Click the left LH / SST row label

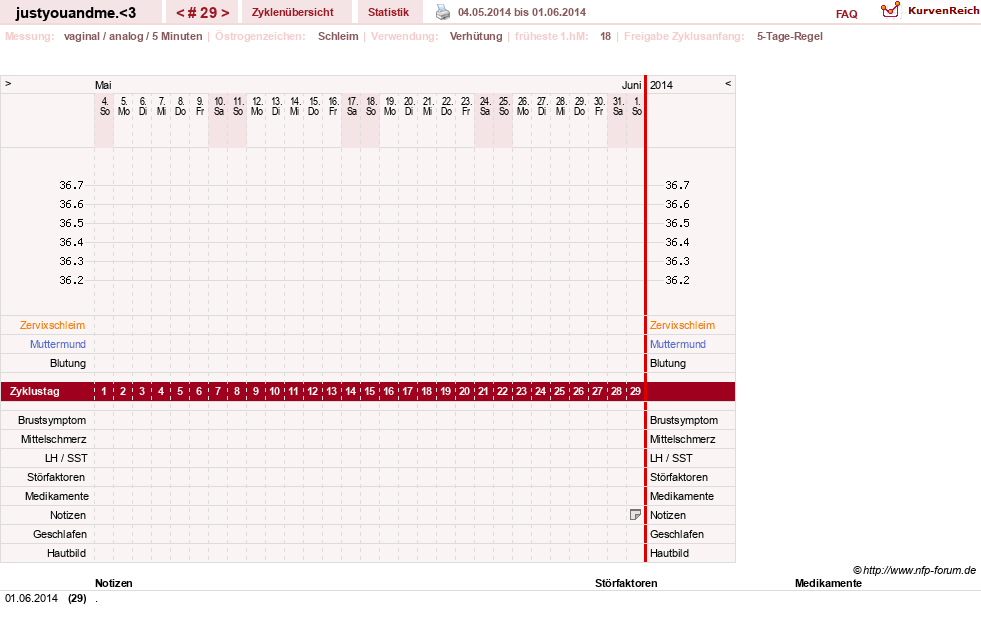tap(66, 458)
